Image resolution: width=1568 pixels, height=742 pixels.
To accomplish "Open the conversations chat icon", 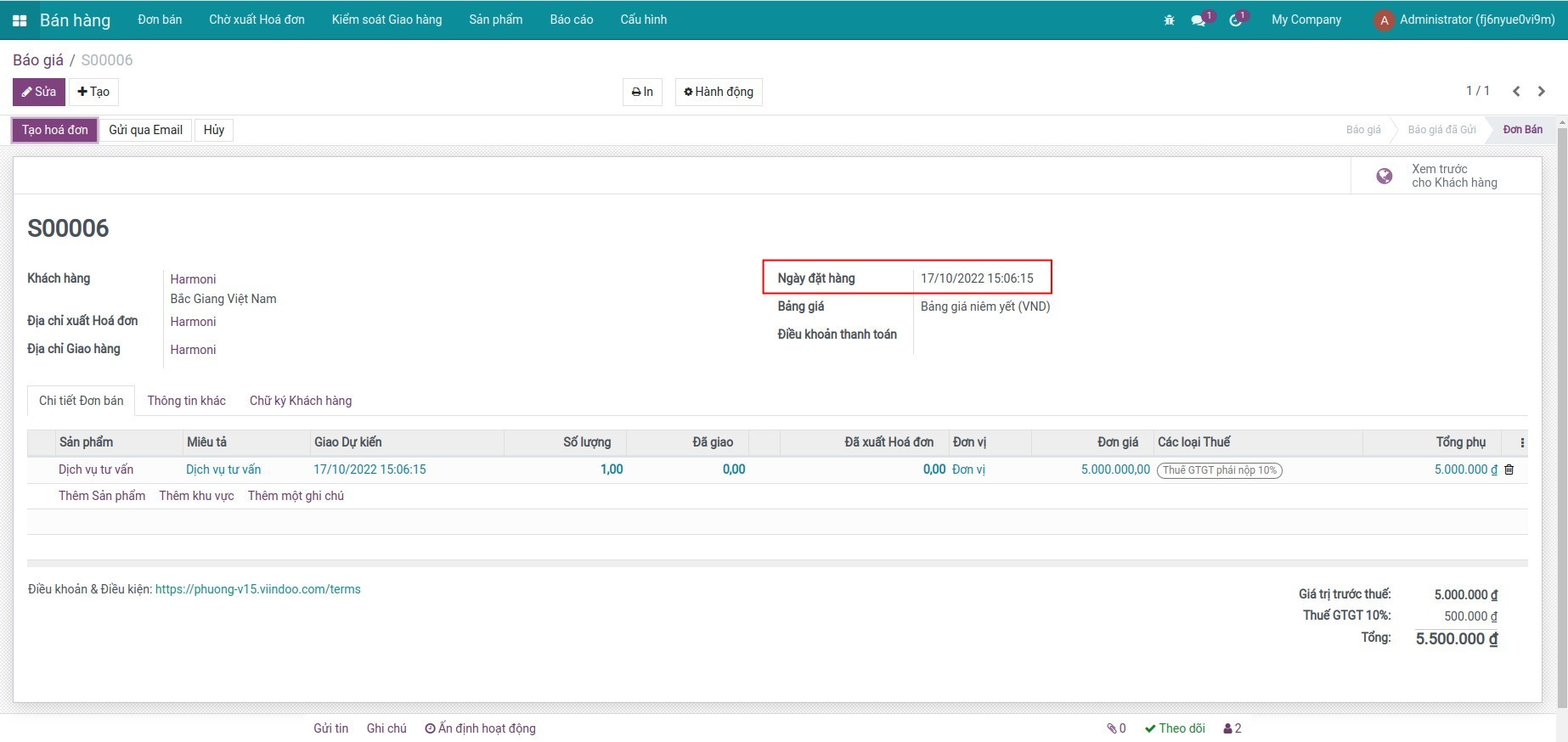I will (1199, 20).
